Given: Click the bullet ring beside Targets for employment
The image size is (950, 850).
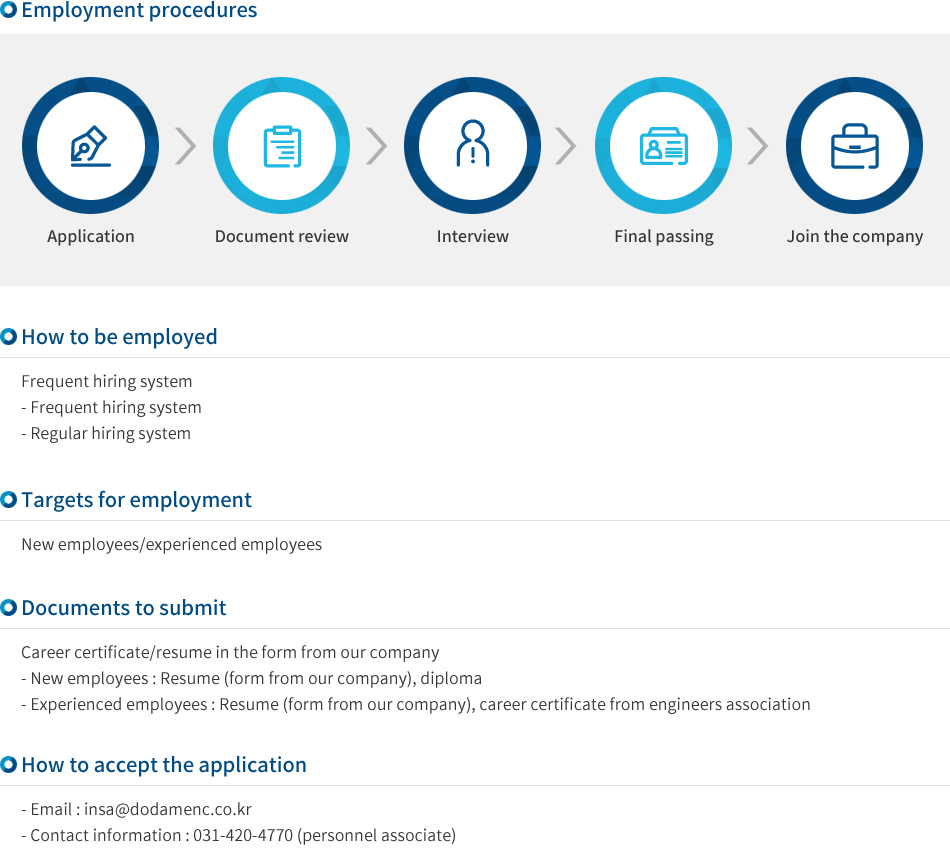Looking at the screenshot, I should tap(8, 499).
